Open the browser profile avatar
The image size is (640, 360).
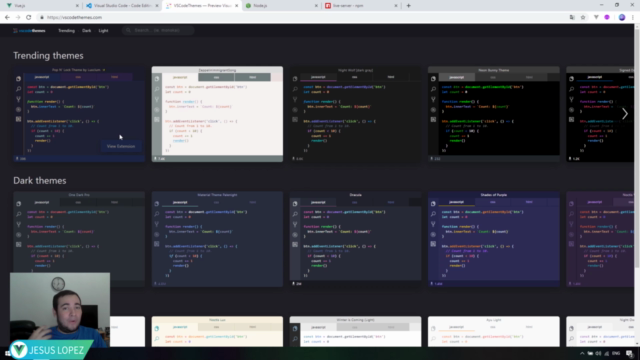[x=622, y=17]
